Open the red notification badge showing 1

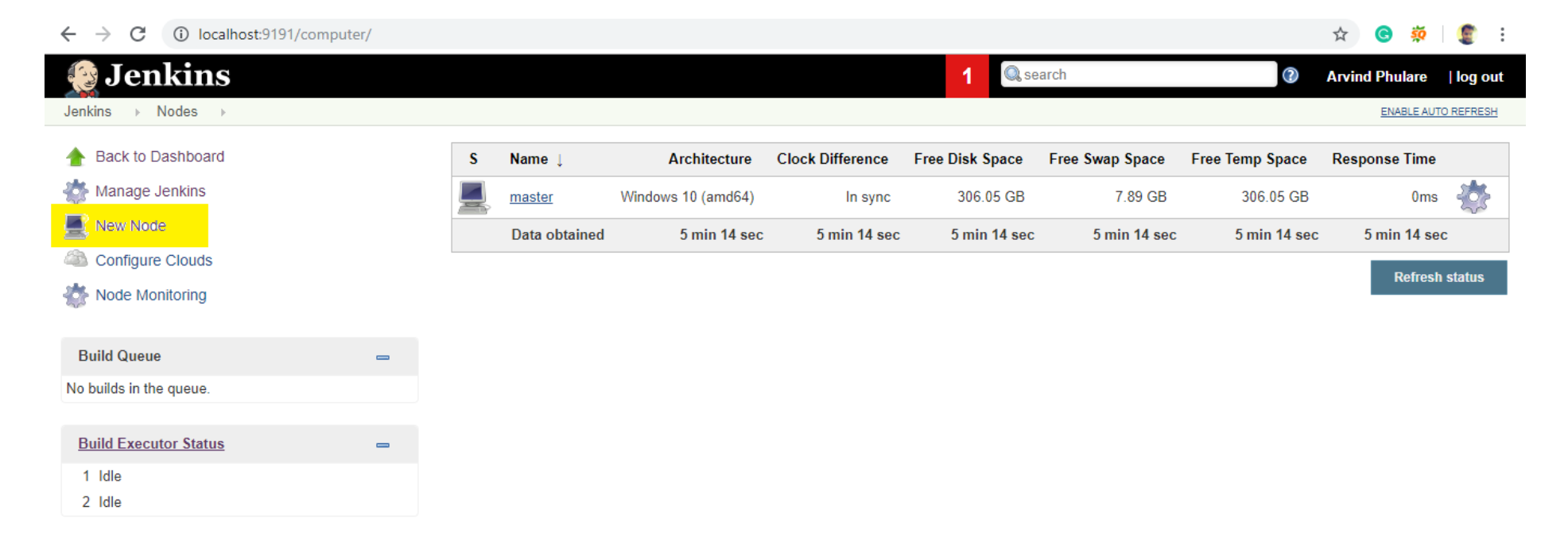tap(967, 76)
